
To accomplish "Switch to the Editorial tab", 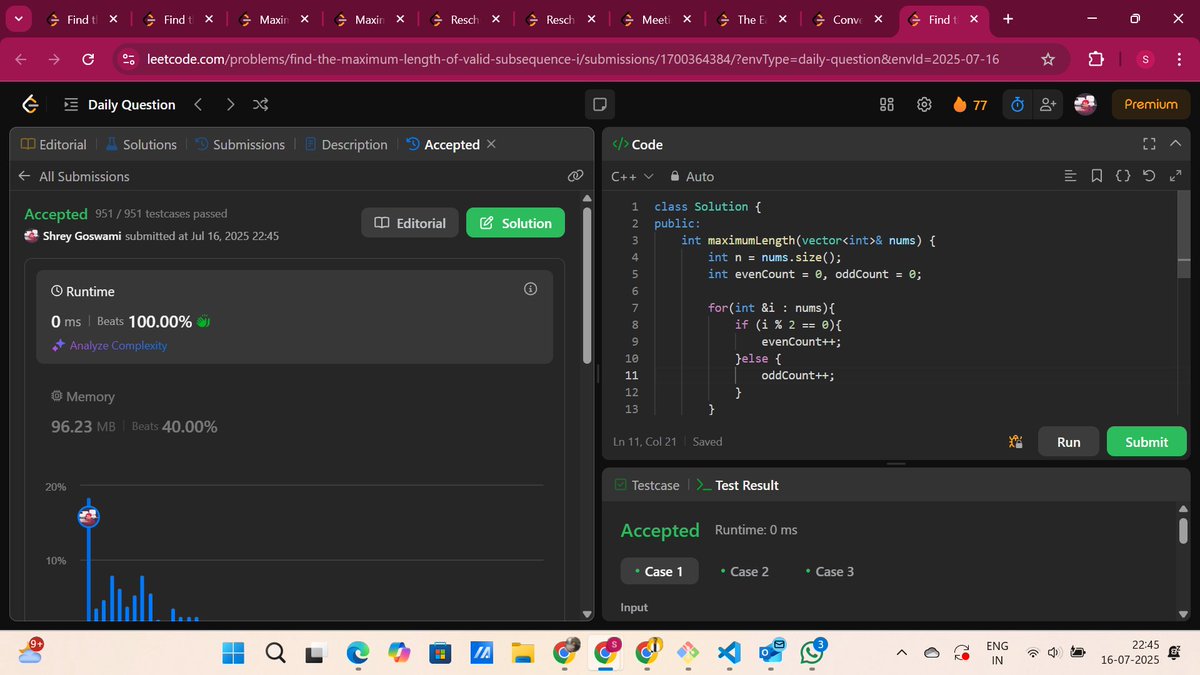I will coord(54,144).
